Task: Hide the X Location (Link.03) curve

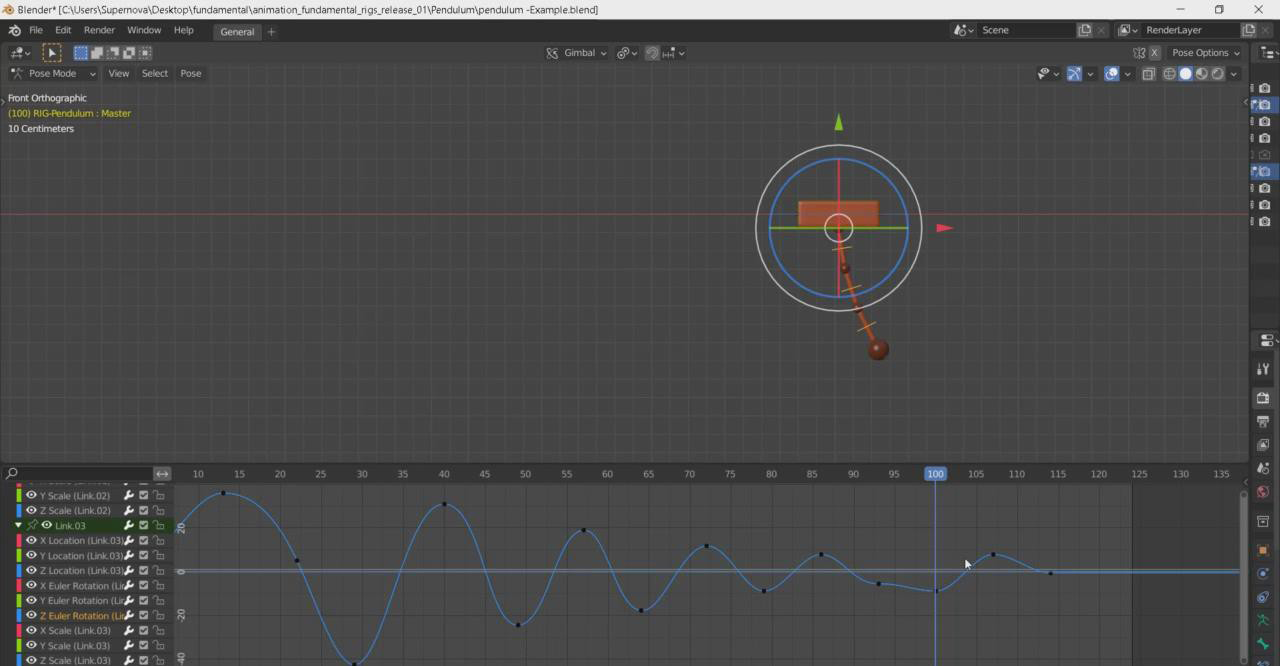Action: click(x=31, y=541)
